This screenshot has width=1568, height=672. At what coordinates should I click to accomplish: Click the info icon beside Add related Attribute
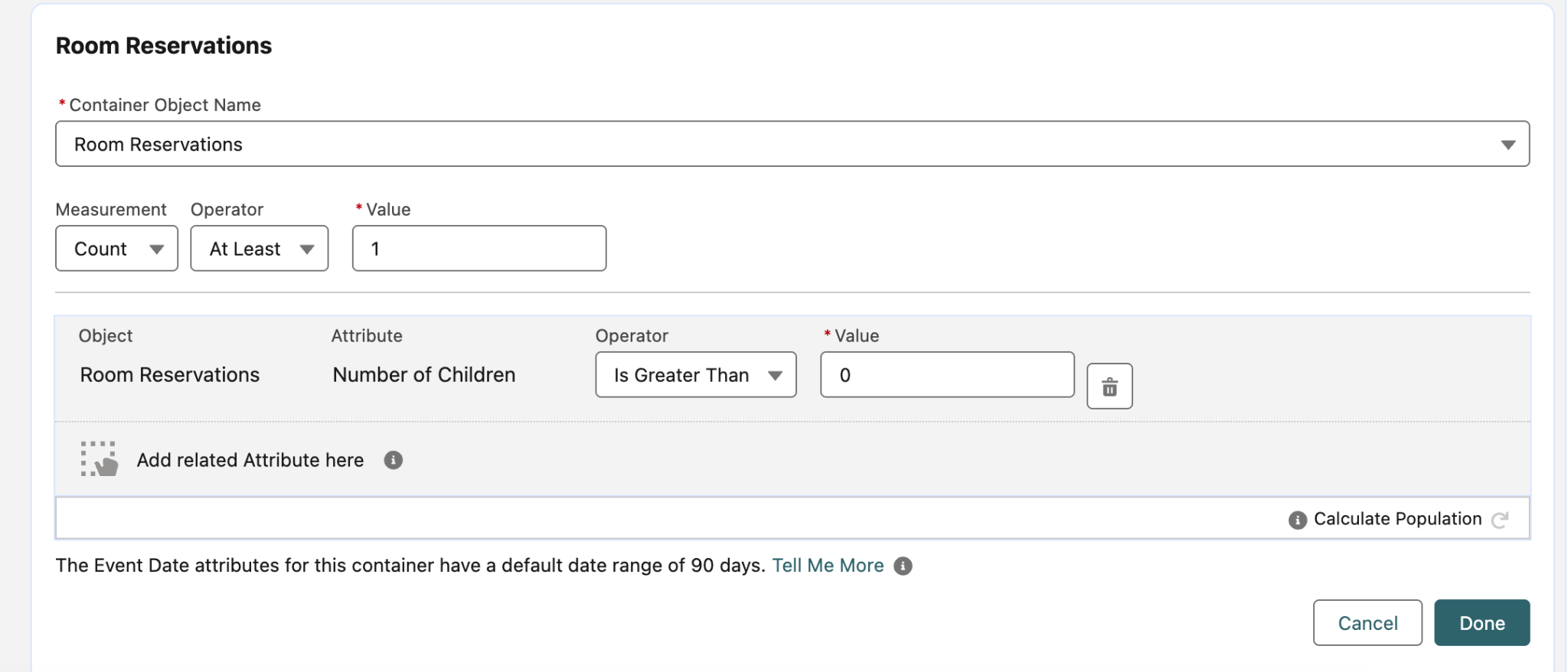(393, 460)
